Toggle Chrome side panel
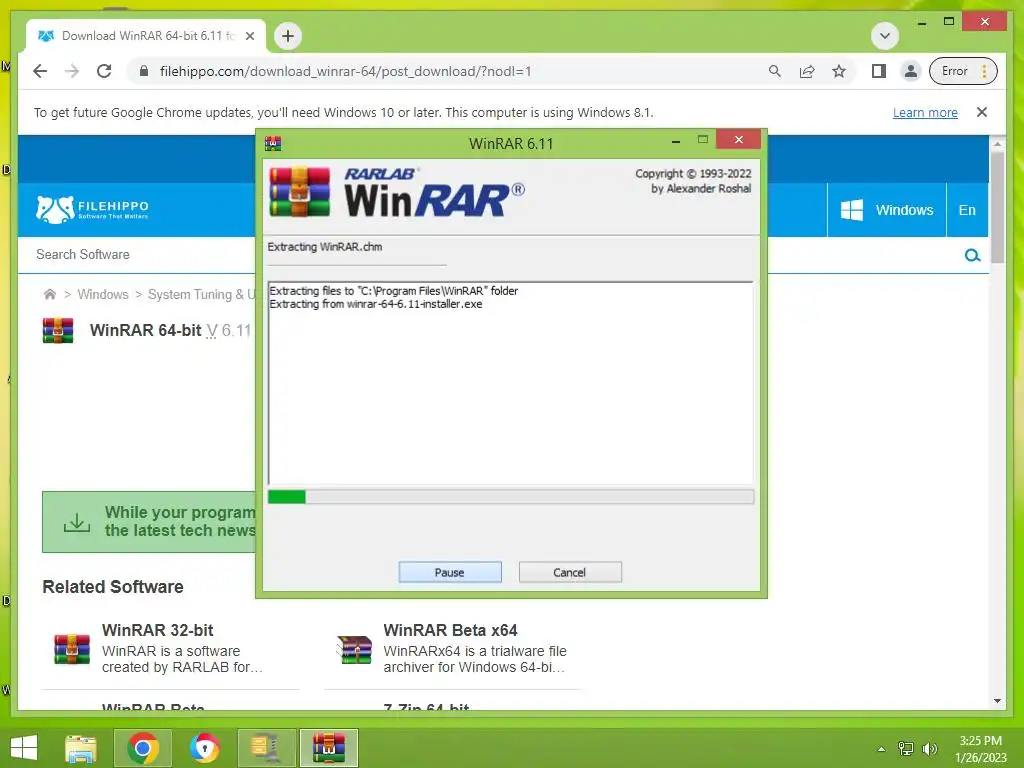Screen dimensions: 1024x768 point(879,71)
